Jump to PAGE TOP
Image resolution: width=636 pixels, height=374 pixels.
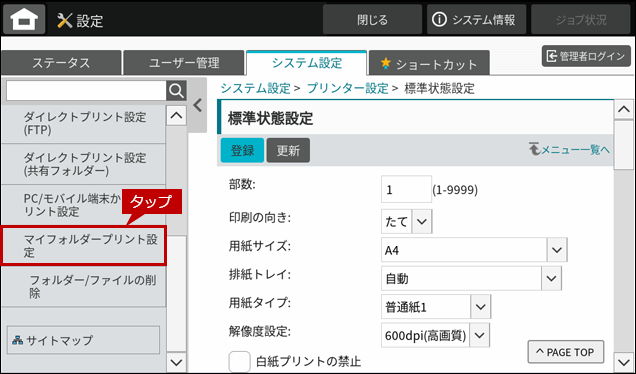click(565, 352)
